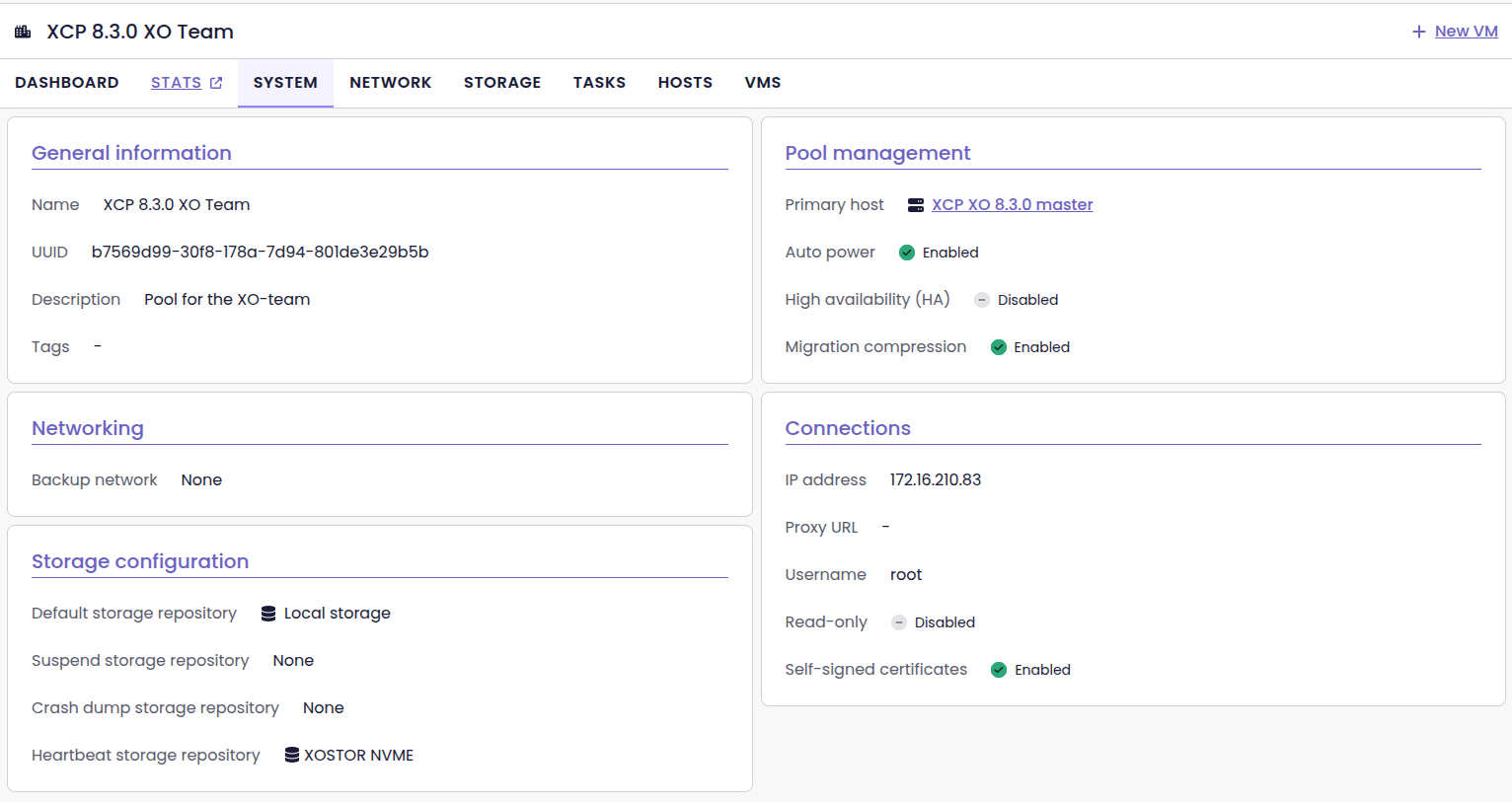Open the TASKS tab
This screenshot has height=802, width=1512.
click(x=599, y=83)
